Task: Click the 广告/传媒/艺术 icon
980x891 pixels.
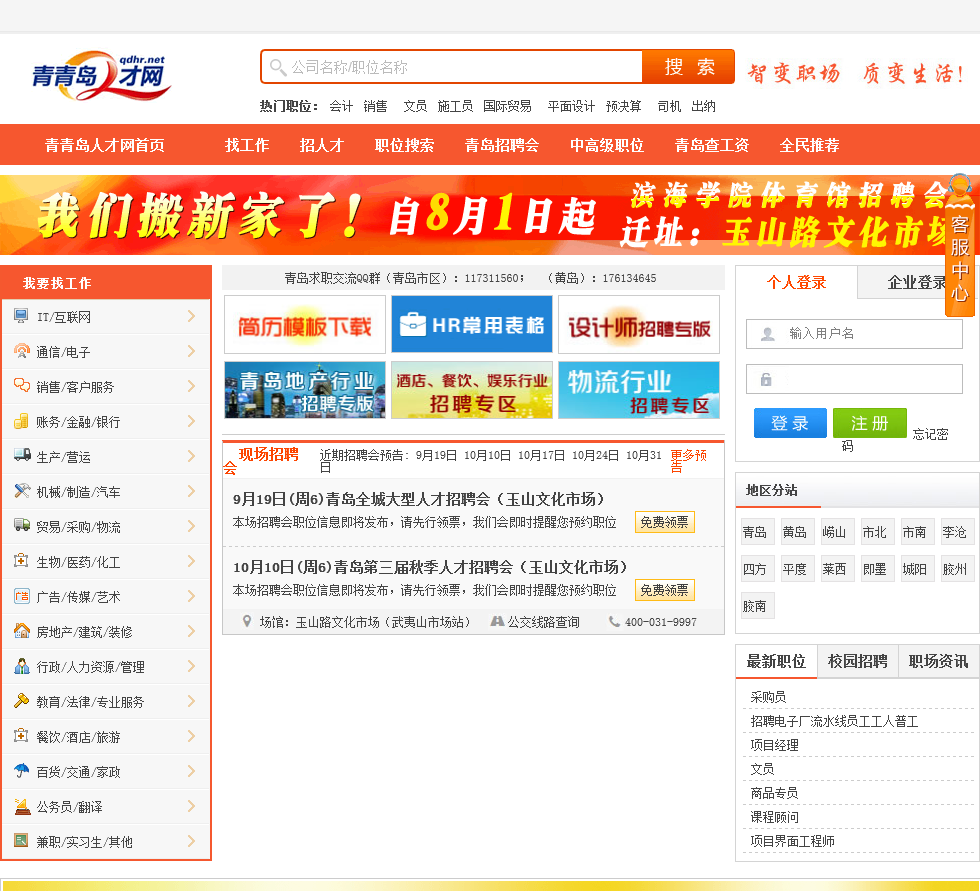Action: tap(21, 595)
